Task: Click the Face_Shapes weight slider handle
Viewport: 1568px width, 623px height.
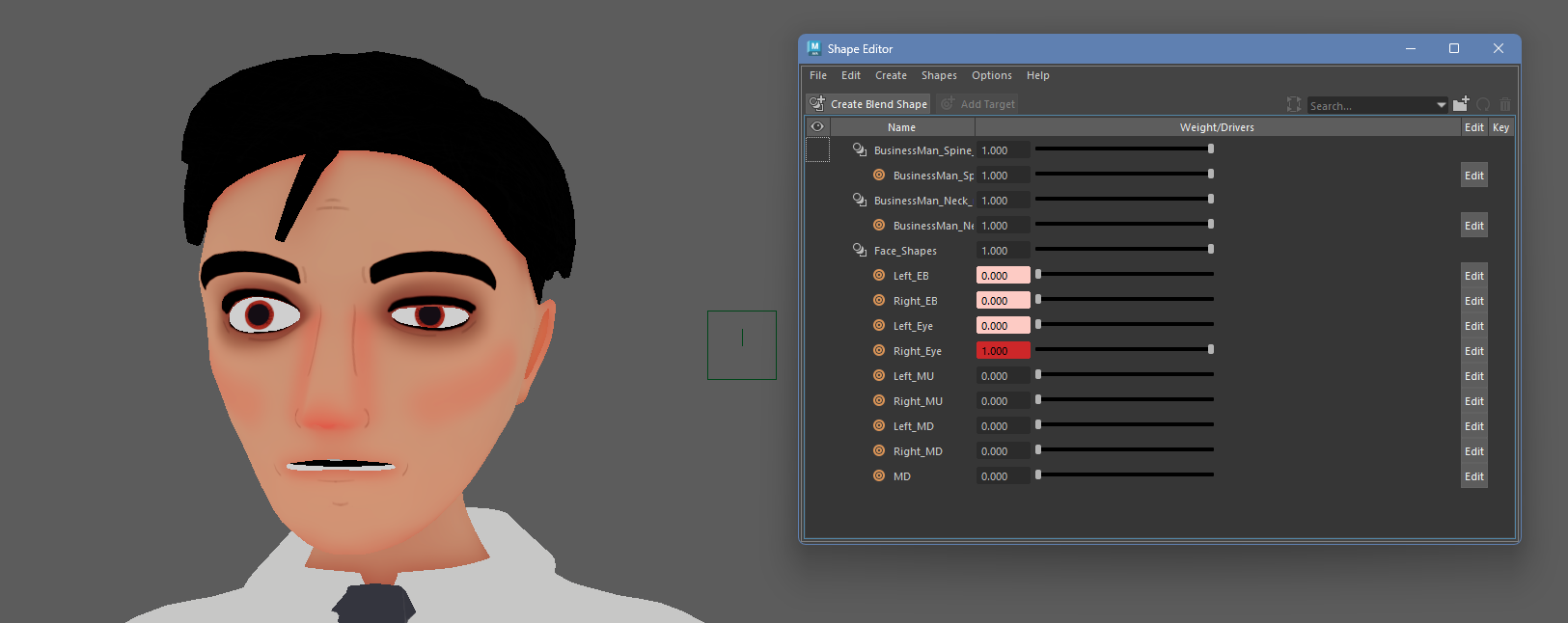Action: click(x=1211, y=249)
